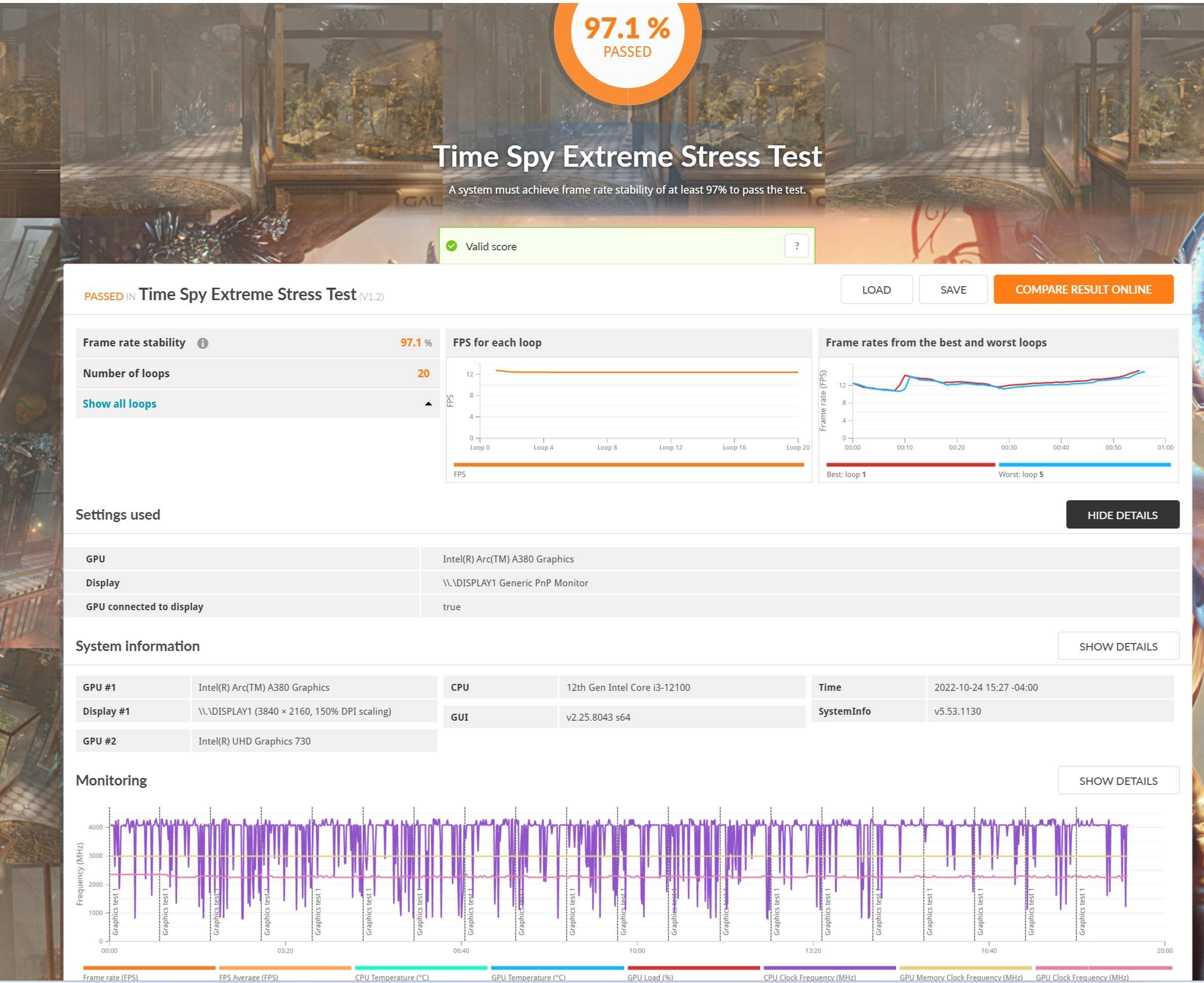
Task: Toggle GPU Memory Clock Frequency legend
Action: pos(961,977)
